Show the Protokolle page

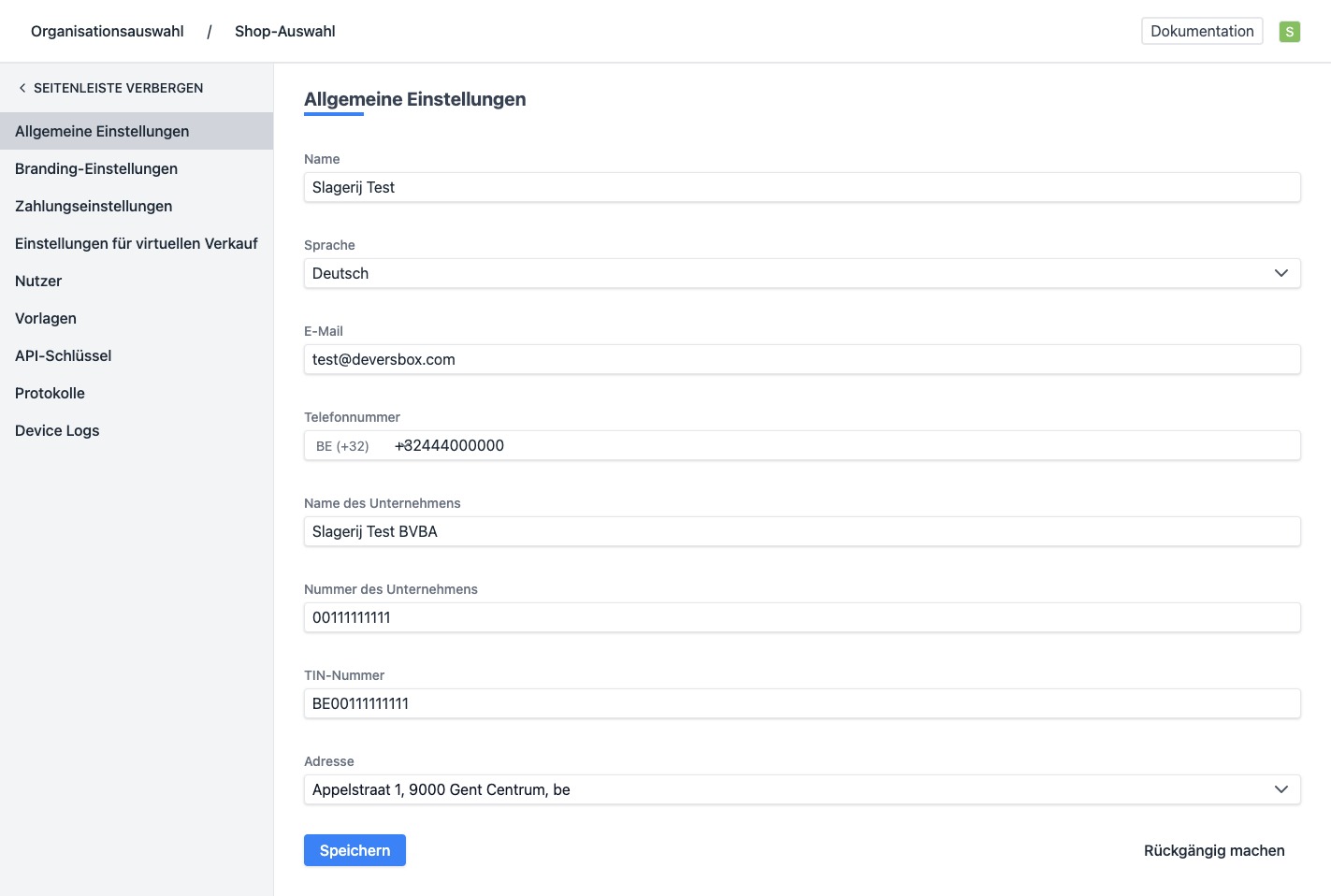click(50, 393)
